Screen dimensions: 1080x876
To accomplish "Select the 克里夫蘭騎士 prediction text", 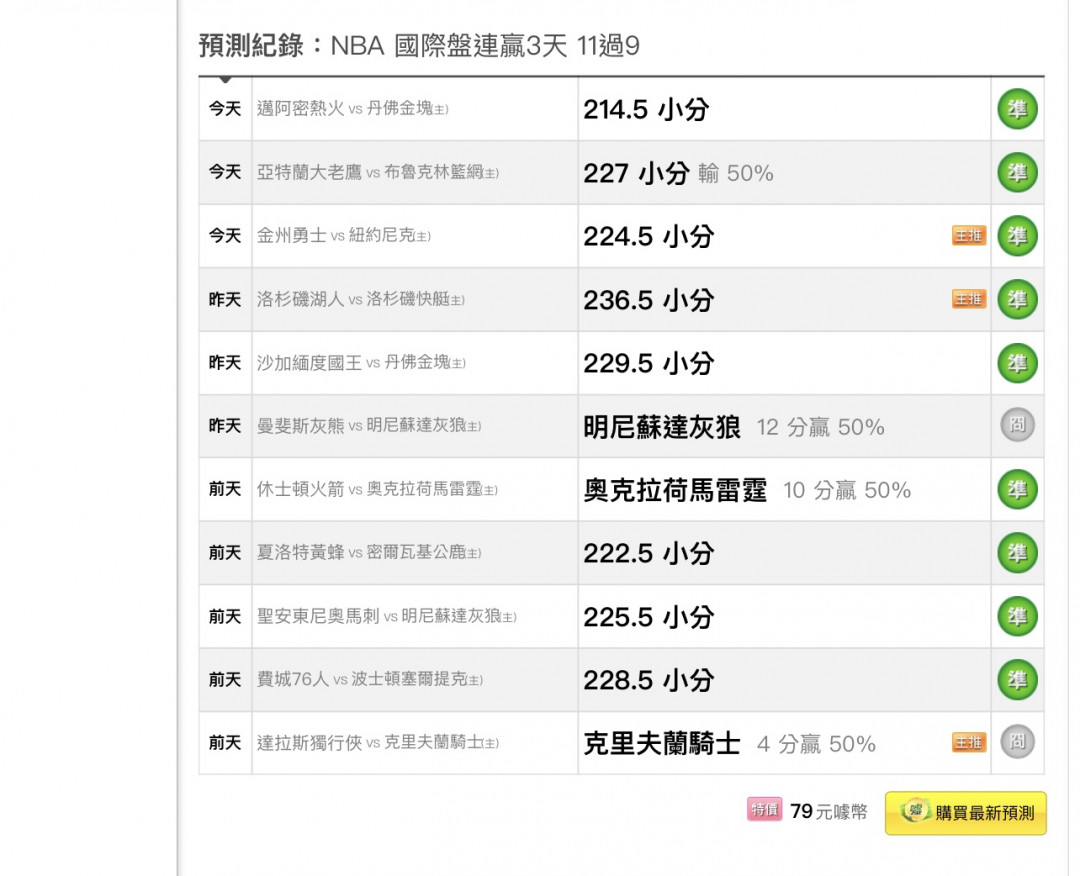I will point(662,744).
